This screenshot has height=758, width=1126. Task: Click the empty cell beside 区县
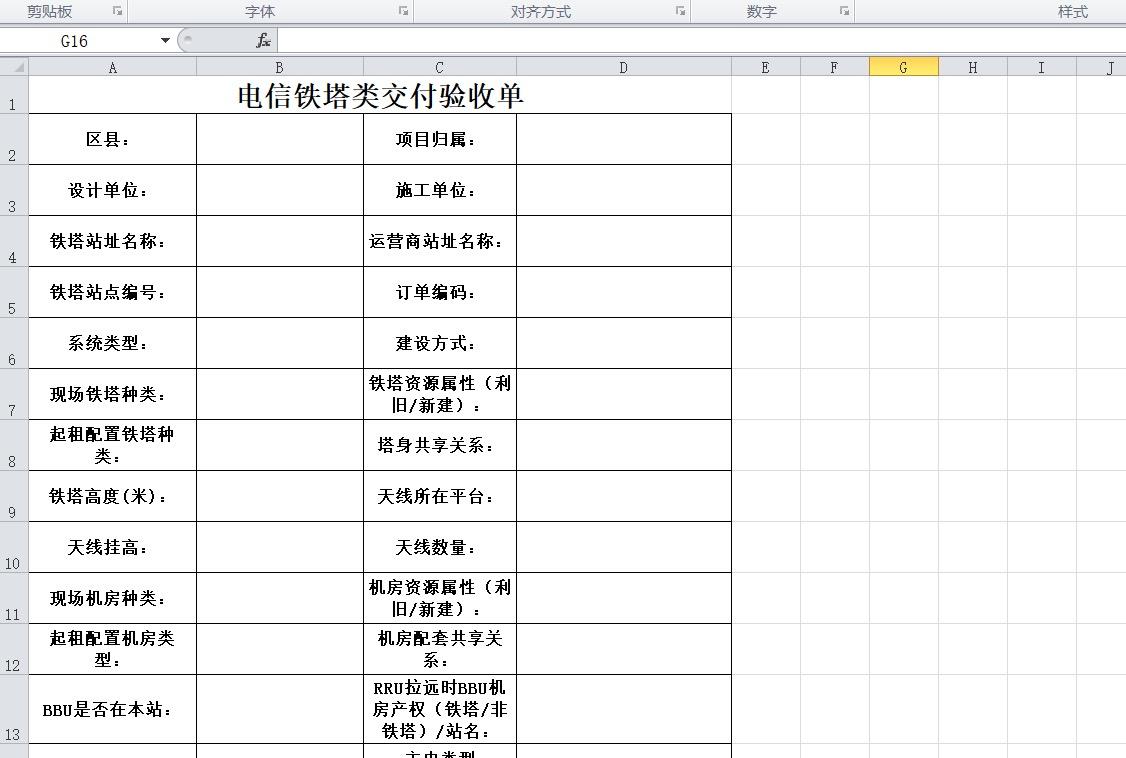pyautogui.click(x=280, y=139)
